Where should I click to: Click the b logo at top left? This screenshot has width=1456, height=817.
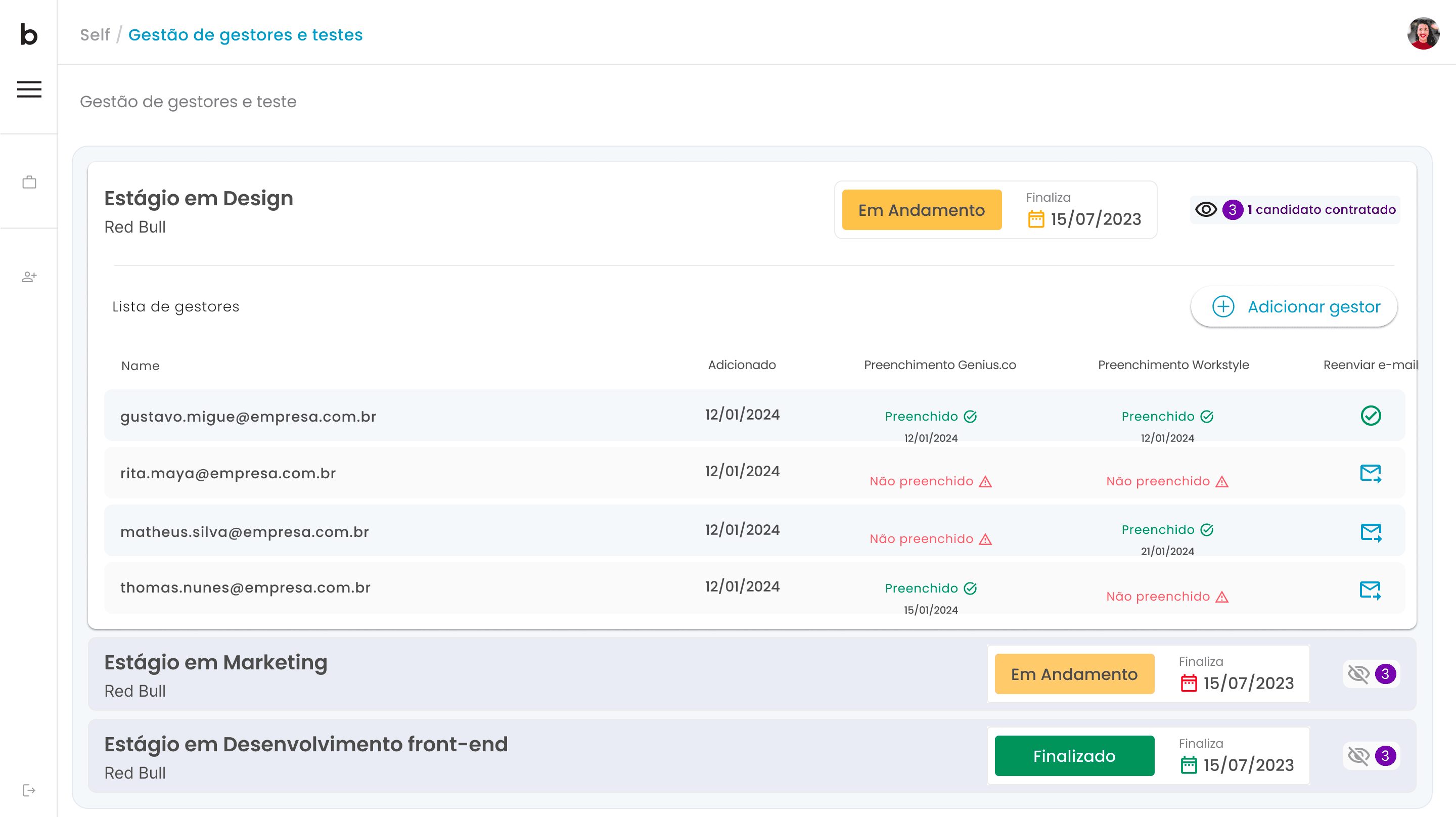coord(29,34)
